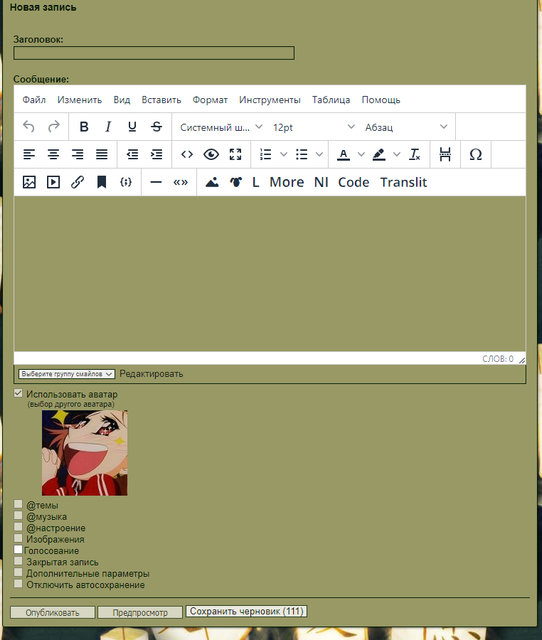Redo the last edit
Image resolution: width=542 pixels, height=640 pixels.
53,127
